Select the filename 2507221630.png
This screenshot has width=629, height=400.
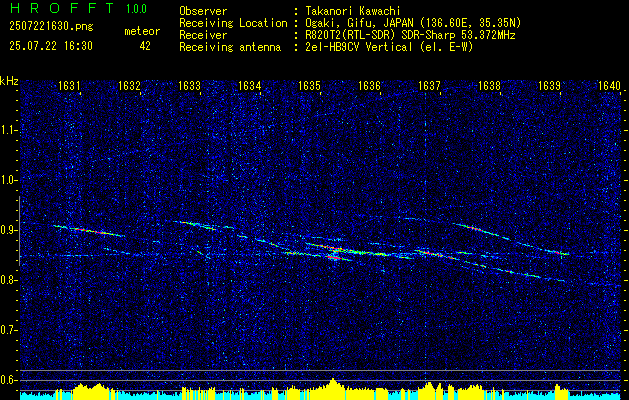coord(51,27)
